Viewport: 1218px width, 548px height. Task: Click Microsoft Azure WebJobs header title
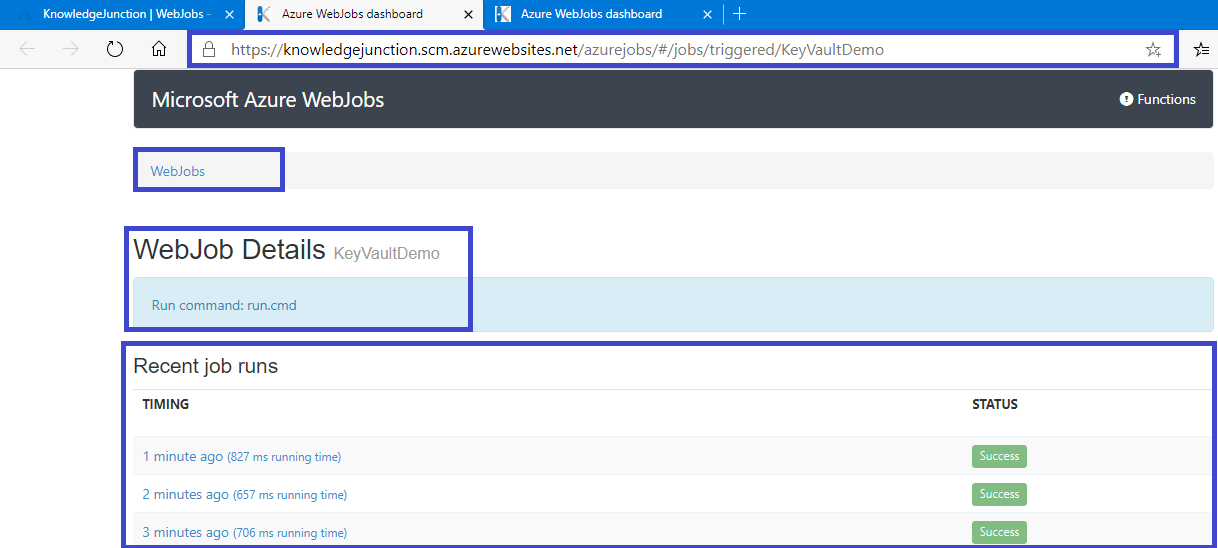coord(268,99)
